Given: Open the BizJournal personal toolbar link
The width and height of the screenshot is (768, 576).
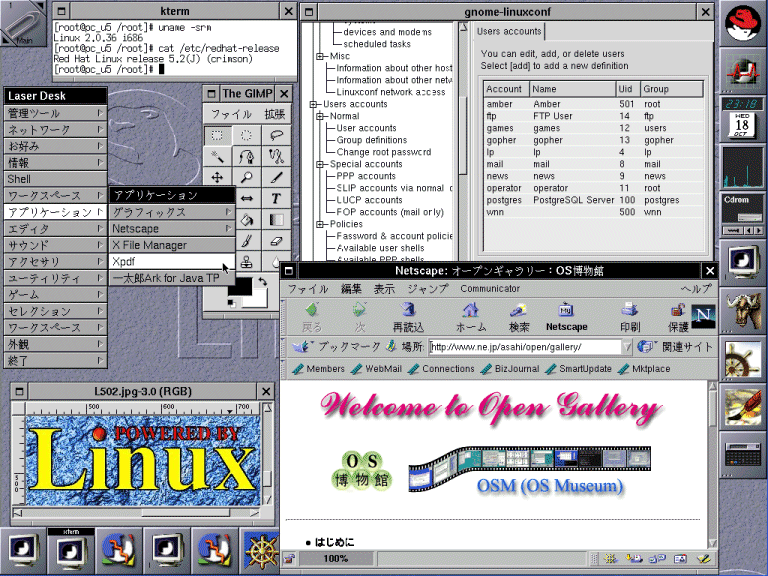Looking at the screenshot, I should [510, 369].
